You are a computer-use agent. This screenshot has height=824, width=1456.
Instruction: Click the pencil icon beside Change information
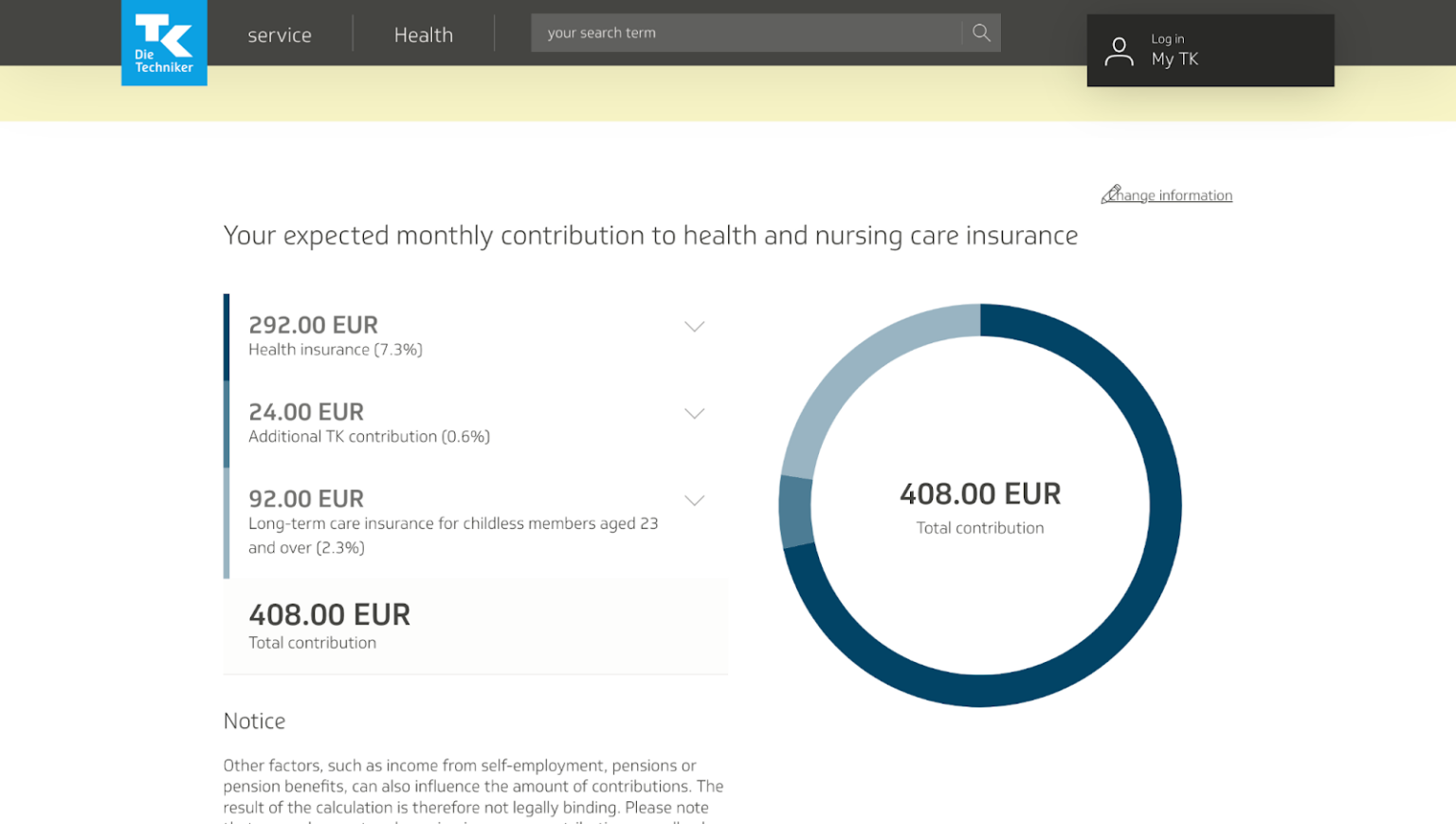(x=1112, y=194)
